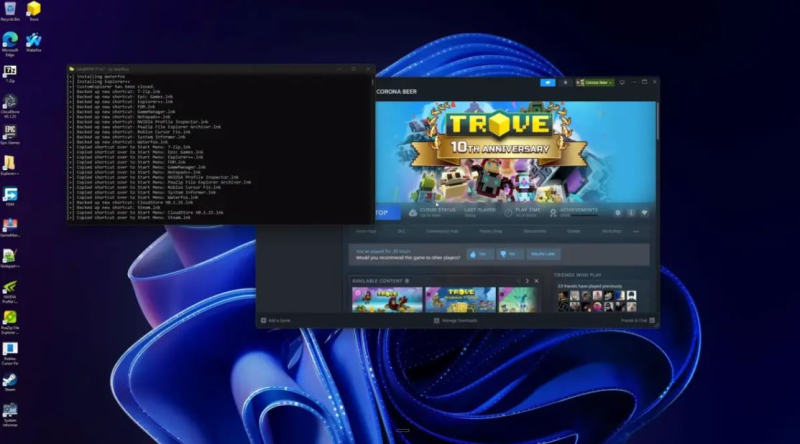Screen dimensions: 800x444
Task: Go to the Trove Store Page tab
Action: tap(366, 231)
